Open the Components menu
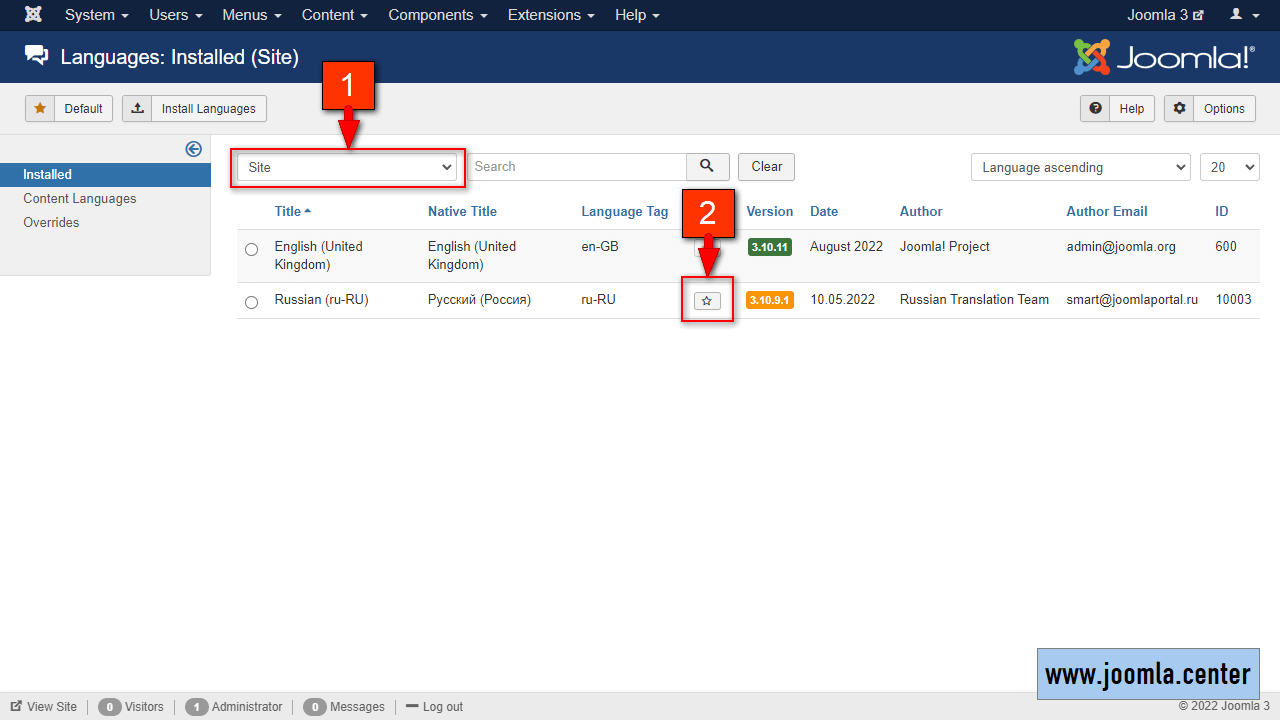 [438, 15]
